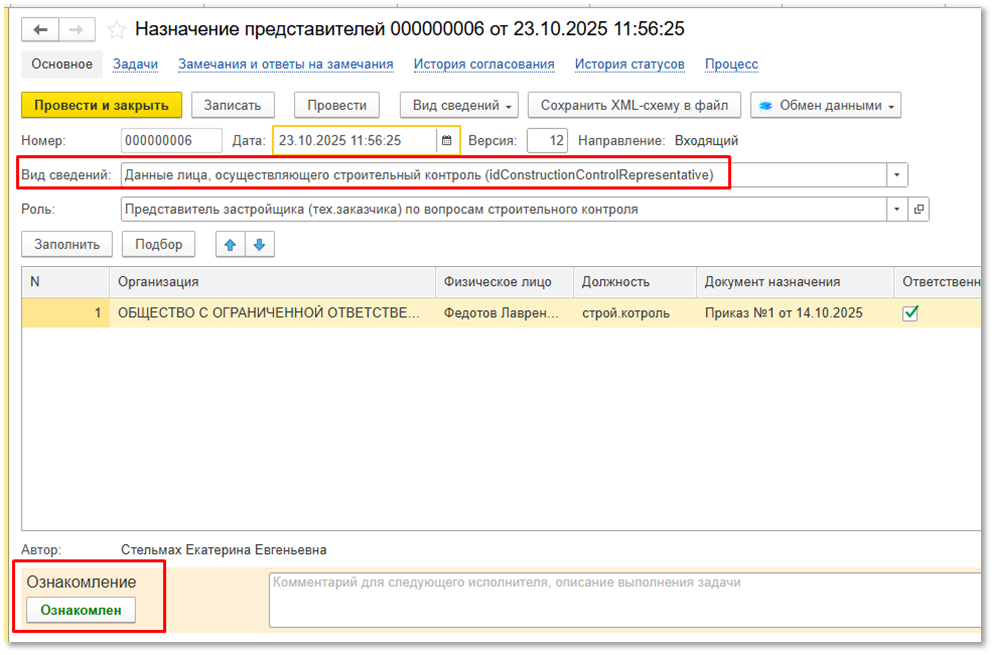
Task: Go to Замечания и ответы на замечания tab
Action: (x=286, y=64)
